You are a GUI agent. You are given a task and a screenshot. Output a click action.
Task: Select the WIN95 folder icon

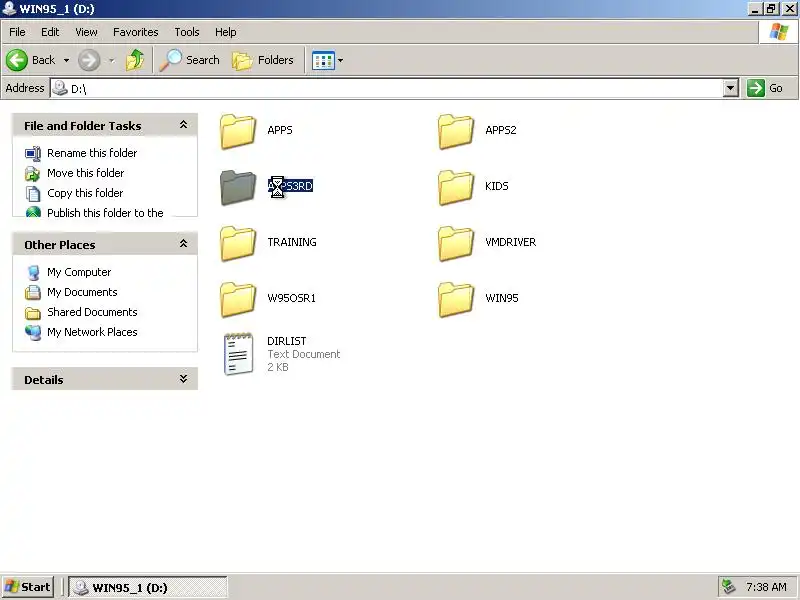coord(456,299)
